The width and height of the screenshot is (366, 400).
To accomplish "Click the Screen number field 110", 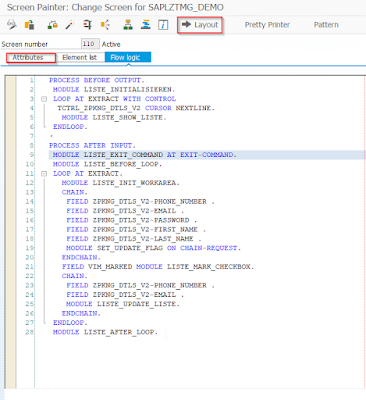I will coord(90,44).
